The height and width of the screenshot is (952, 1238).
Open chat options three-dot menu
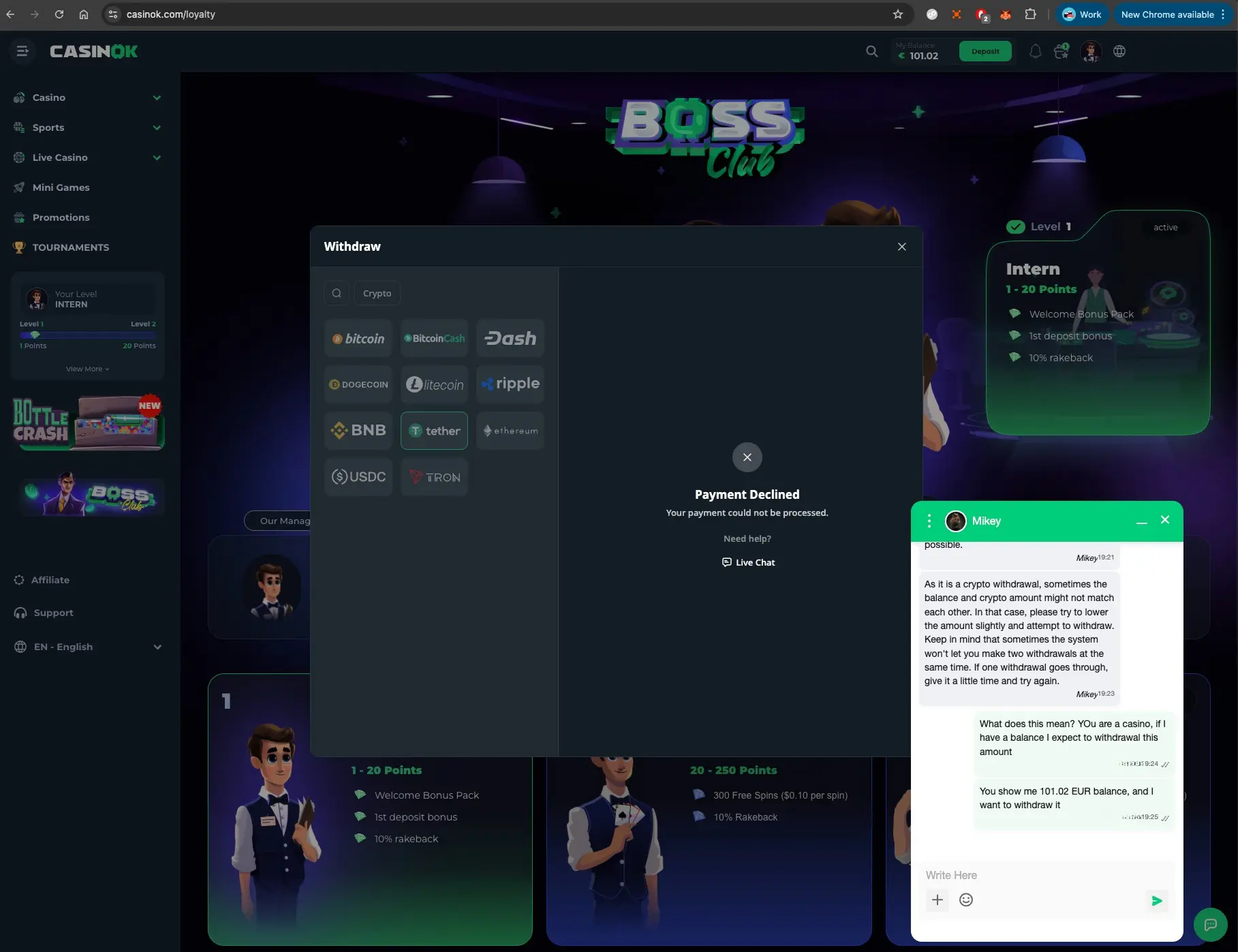pyautogui.click(x=929, y=521)
